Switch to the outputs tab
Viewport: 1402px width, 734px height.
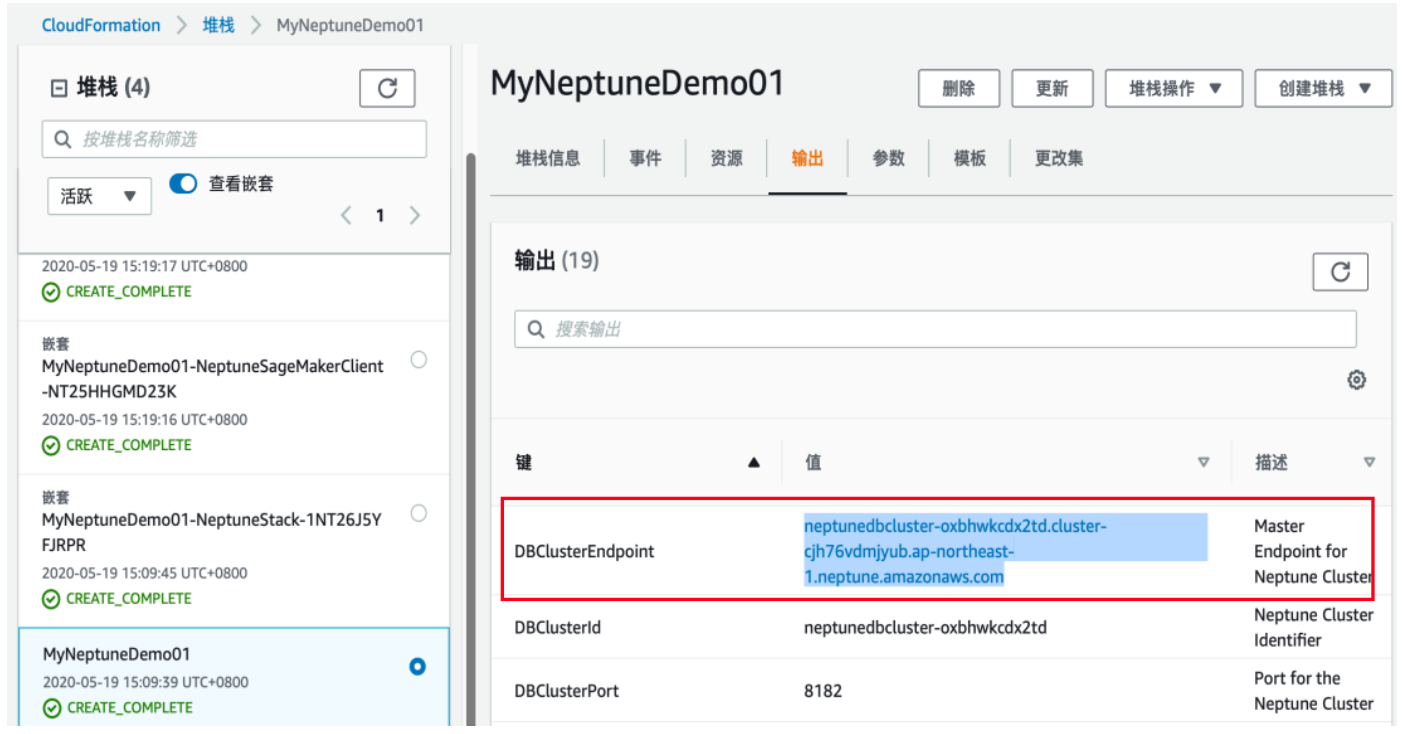[x=808, y=158]
